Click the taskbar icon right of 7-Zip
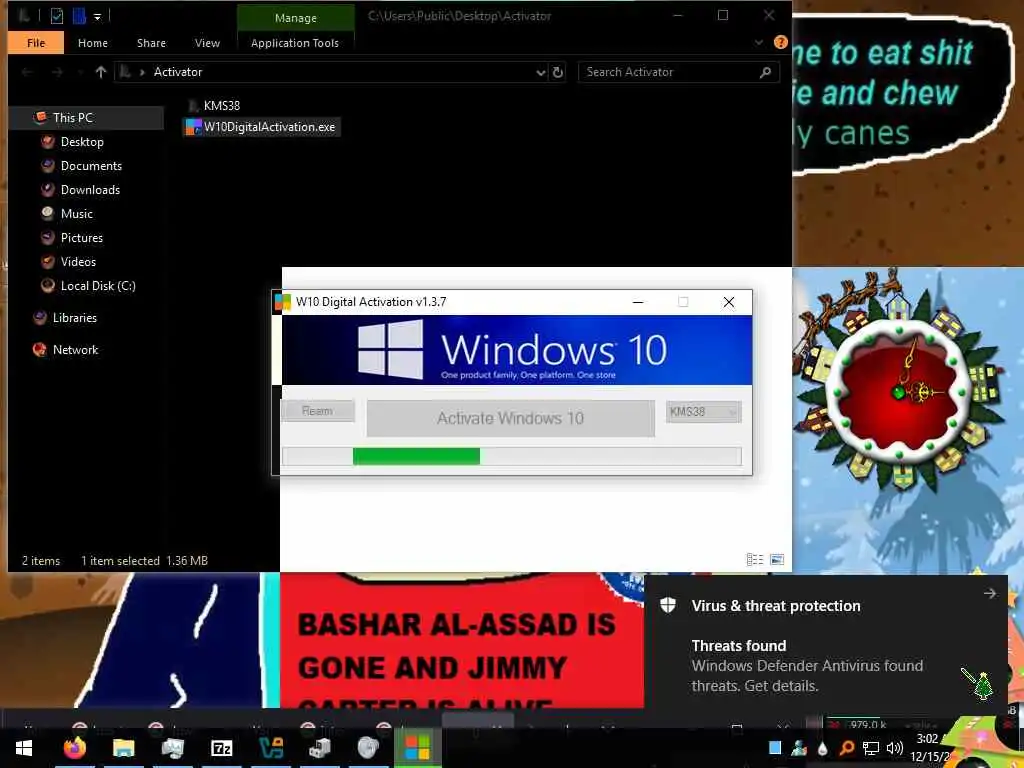1024x768 pixels. (x=270, y=748)
